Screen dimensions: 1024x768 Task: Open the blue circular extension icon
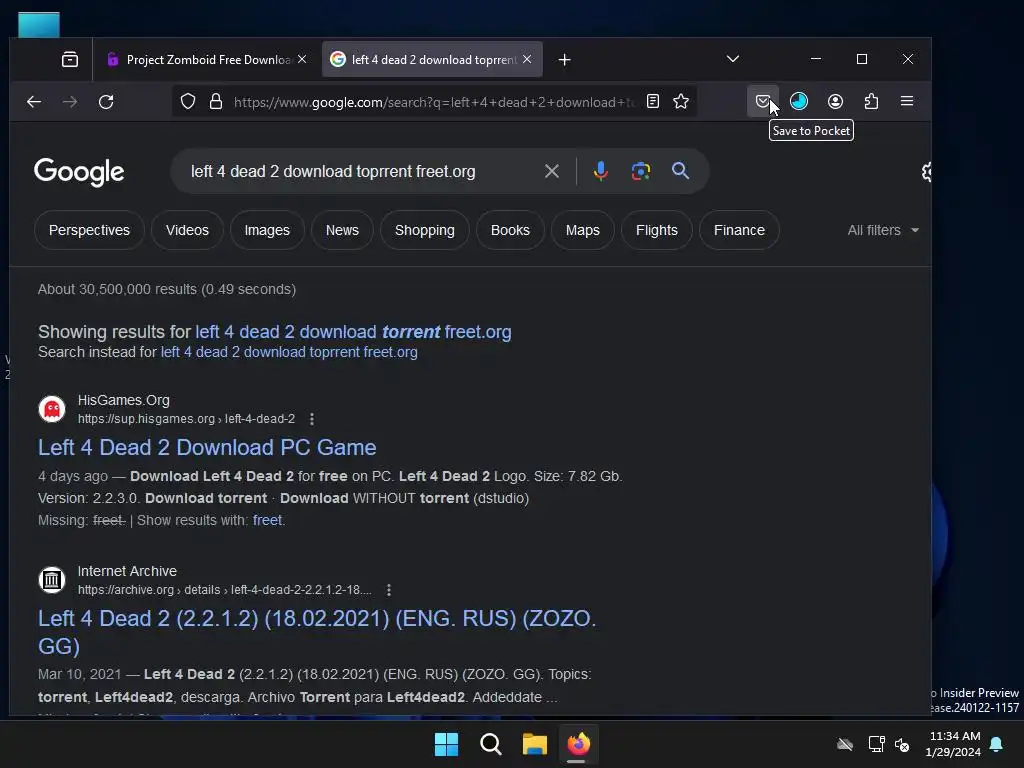coord(799,101)
